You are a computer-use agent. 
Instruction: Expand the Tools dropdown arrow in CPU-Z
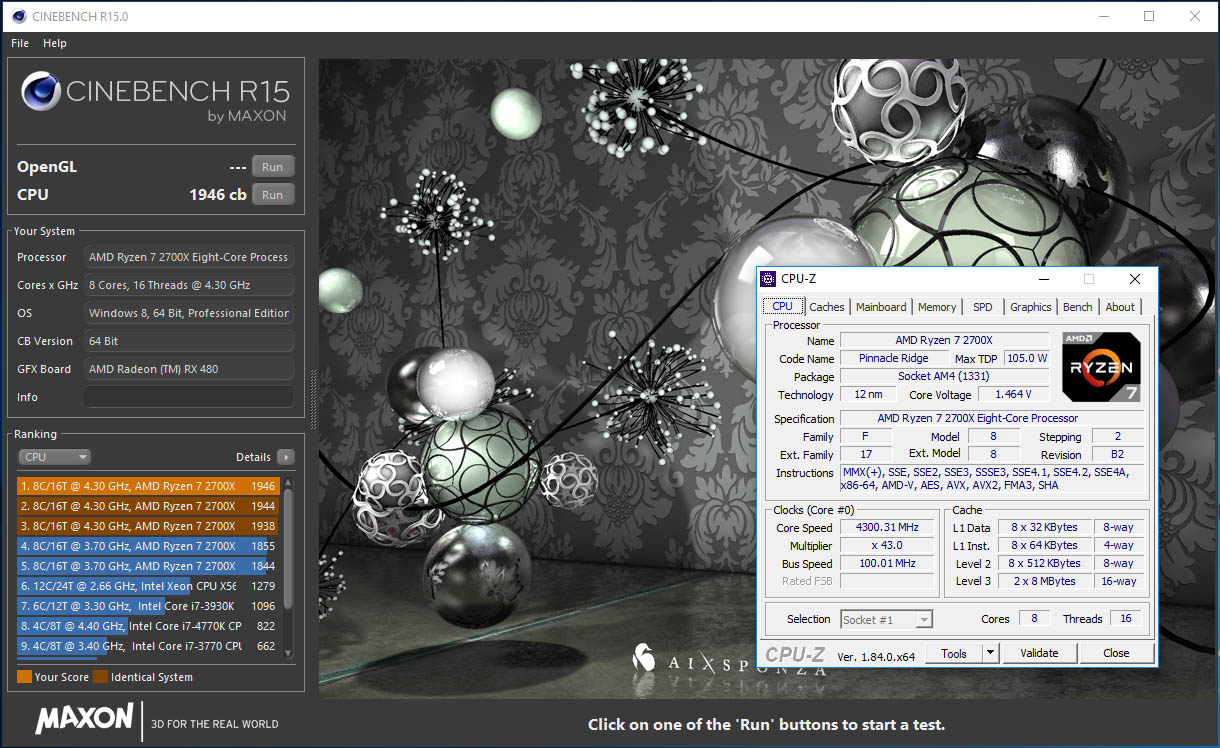click(990, 653)
